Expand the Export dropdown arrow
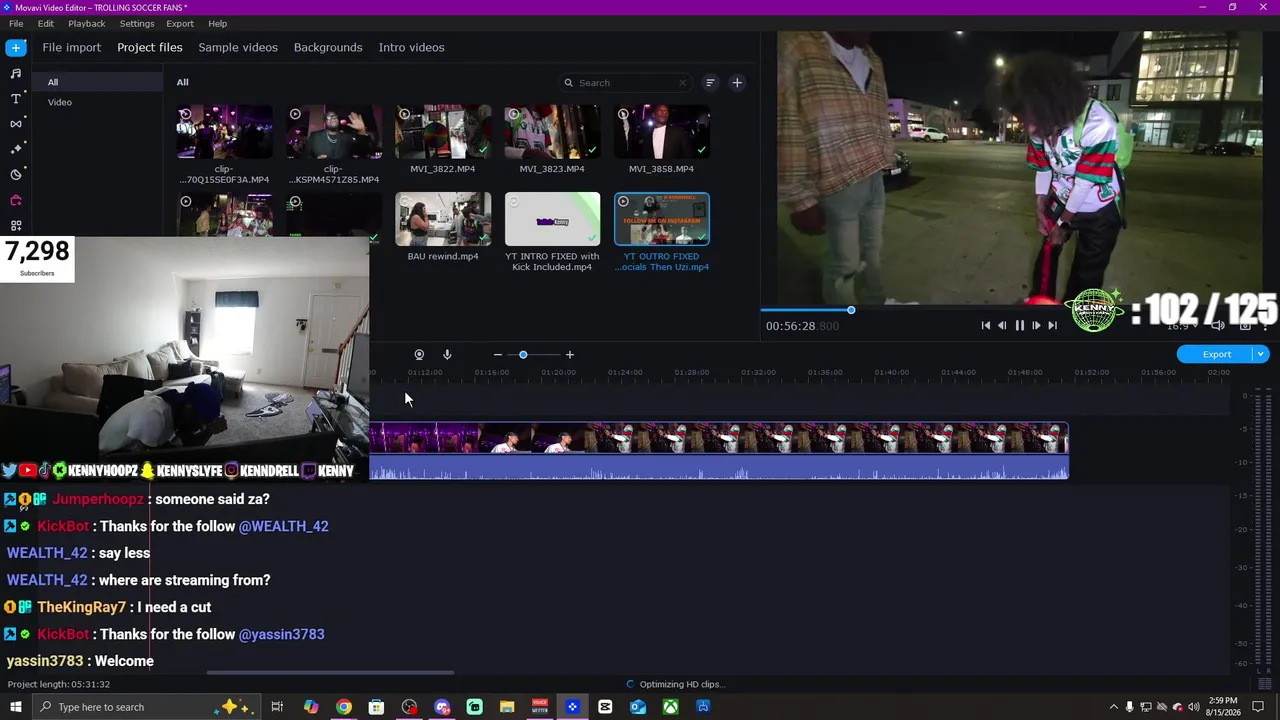Screen dimensions: 1280x720 tap(1262, 354)
